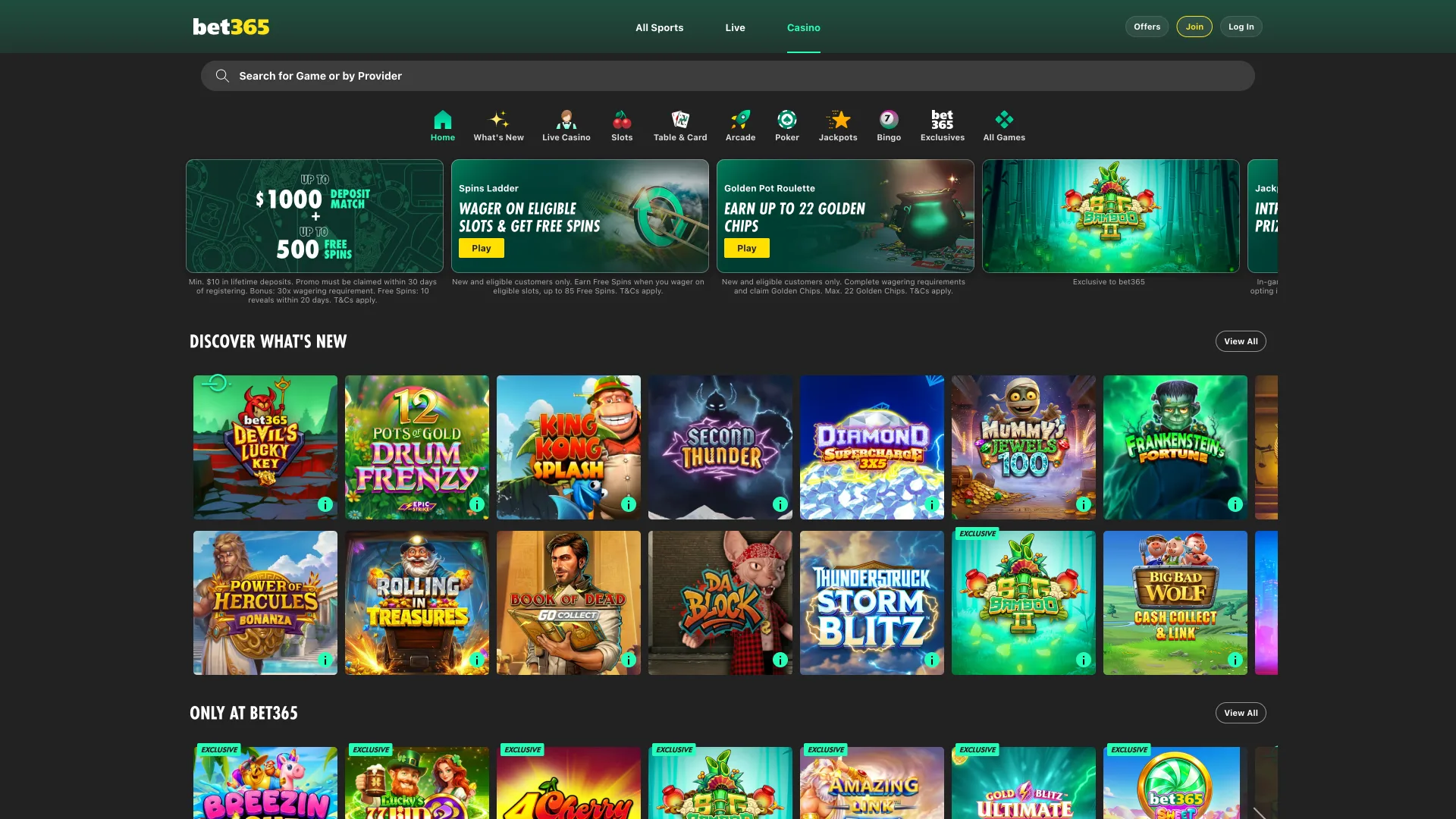Screen dimensions: 1456x819
Task: Switch to All Sports tab
Action: tap(659, 27)
